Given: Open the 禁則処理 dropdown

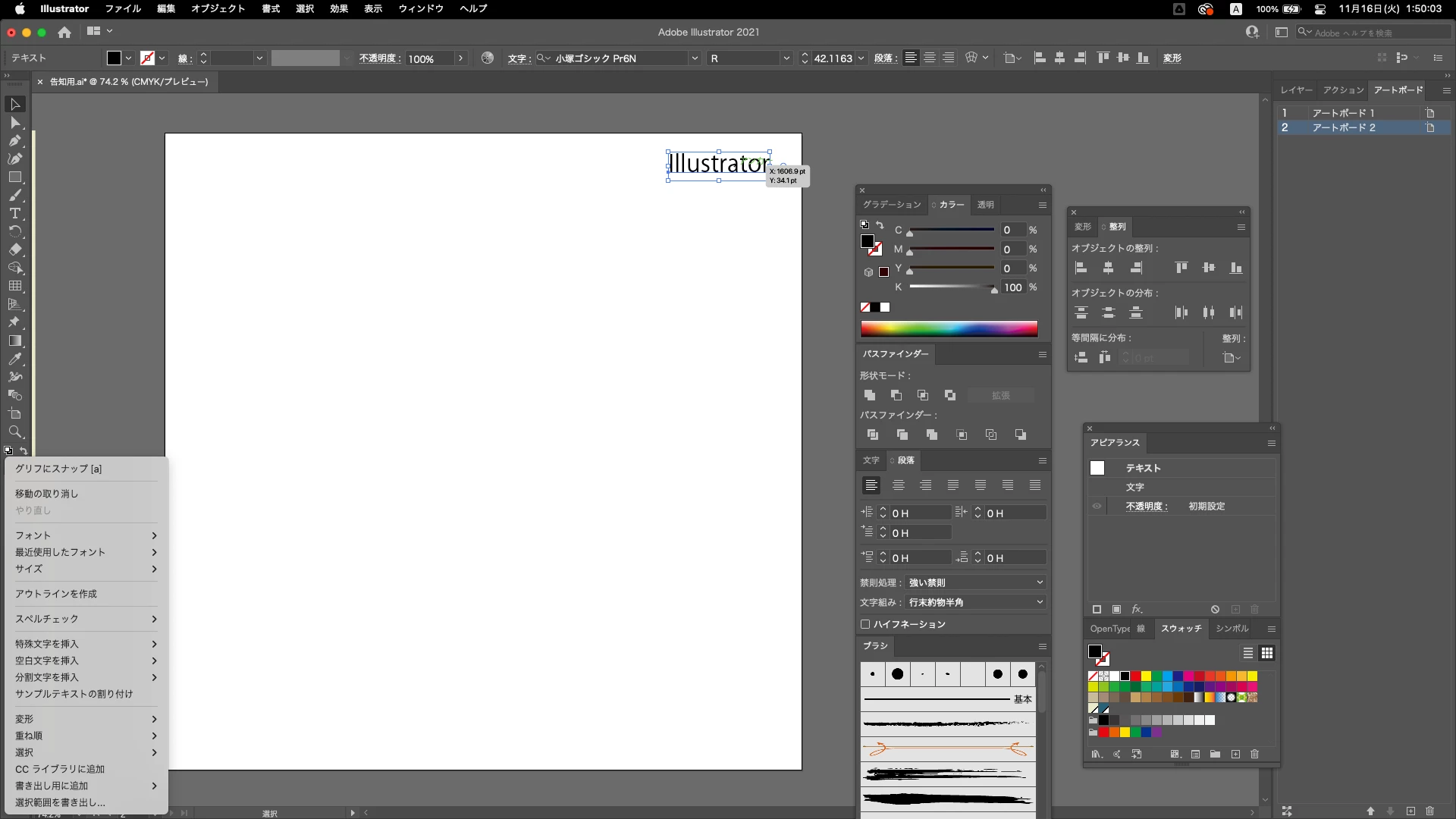Looking at the screenshot, I should [x=976, y=582].
